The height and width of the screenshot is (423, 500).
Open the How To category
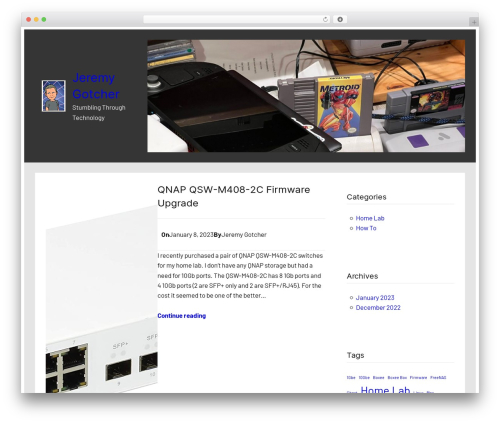(366, 228)
